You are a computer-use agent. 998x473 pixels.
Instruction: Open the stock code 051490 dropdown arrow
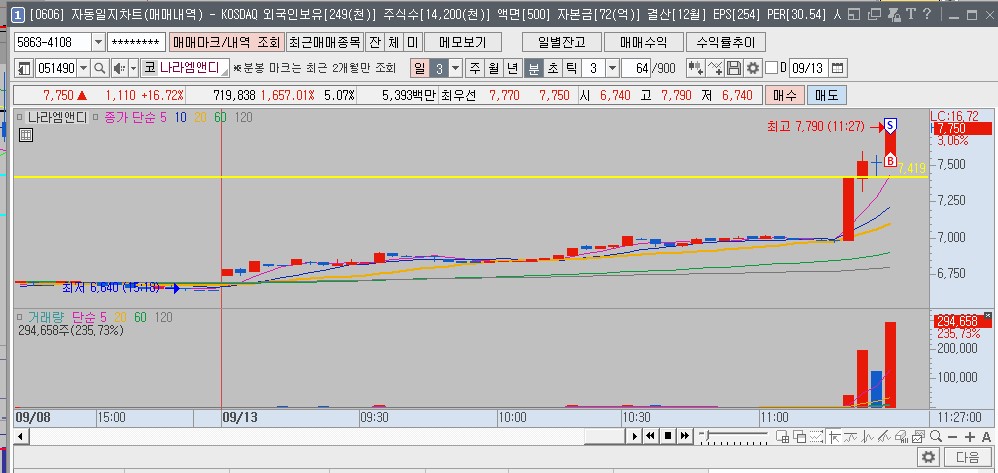tap(84, 68)
